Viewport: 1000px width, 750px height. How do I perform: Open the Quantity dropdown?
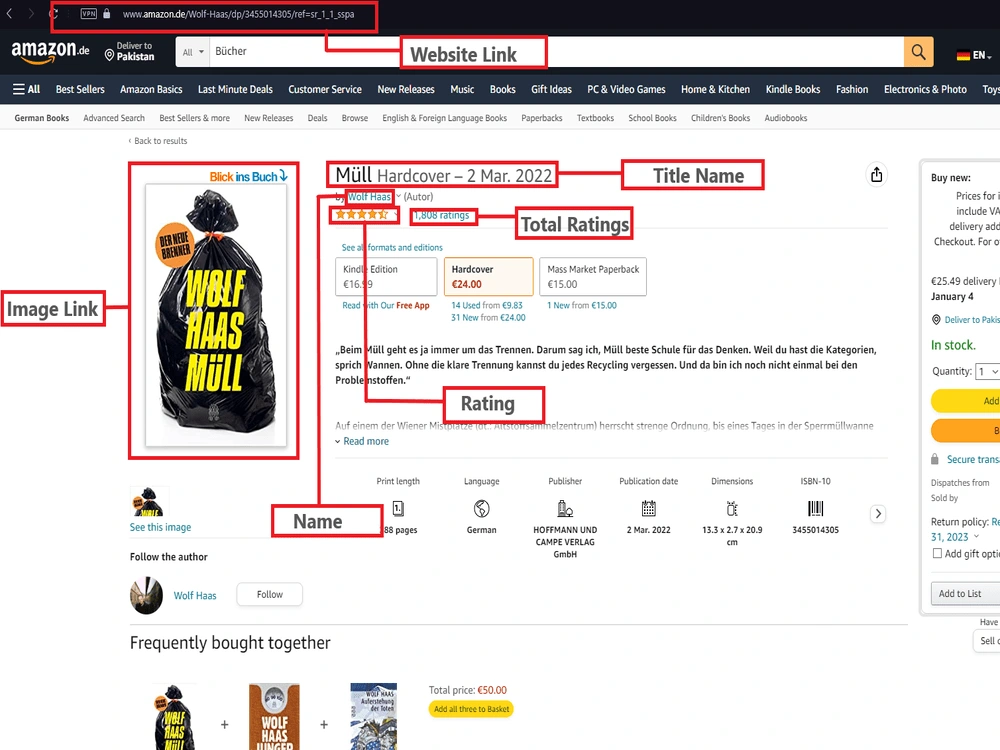point(987,371)
